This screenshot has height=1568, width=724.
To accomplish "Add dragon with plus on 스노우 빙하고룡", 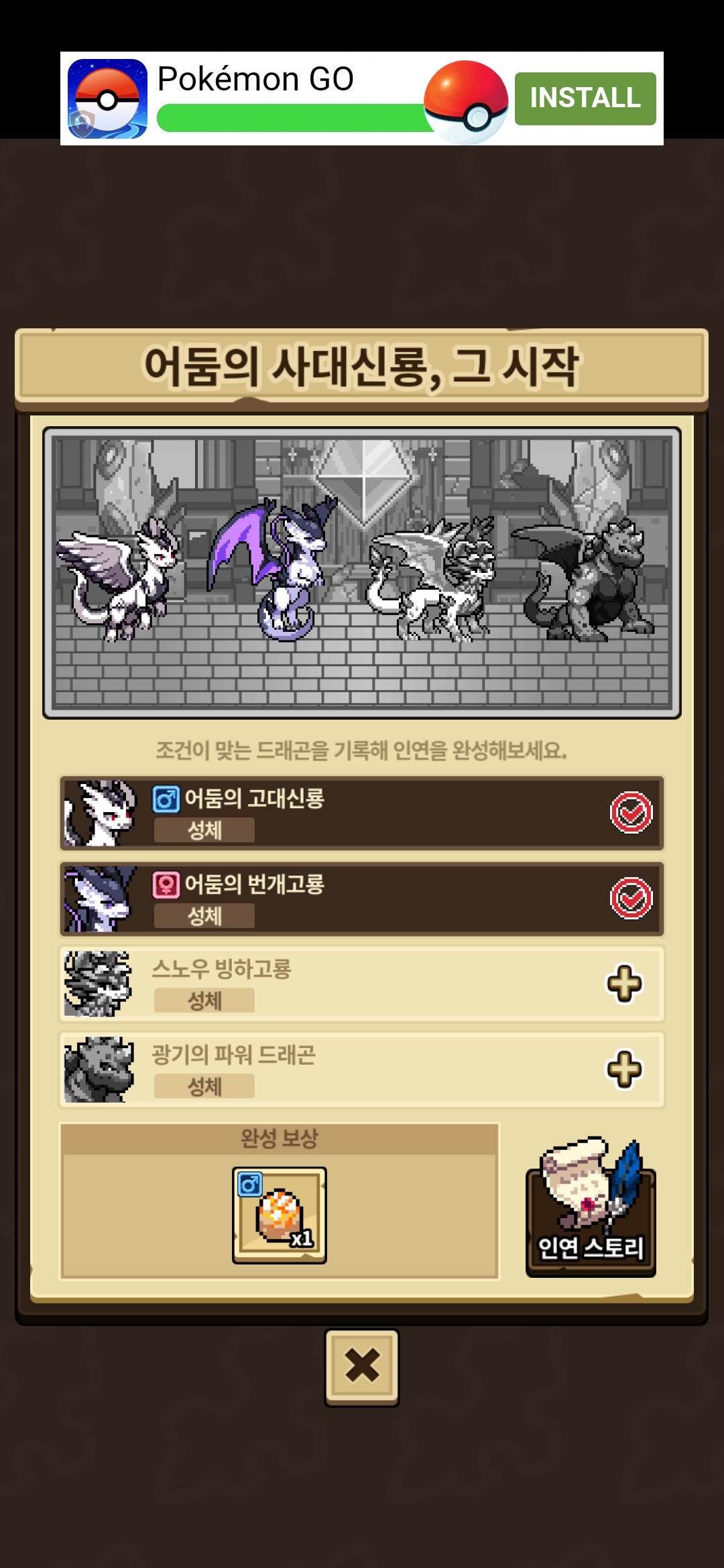I will click(x=624, y=984).
